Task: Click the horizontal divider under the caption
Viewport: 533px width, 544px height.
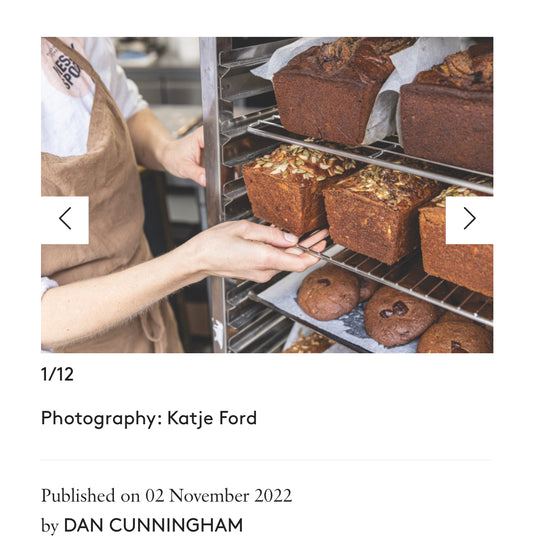Action: pos(266,460)
